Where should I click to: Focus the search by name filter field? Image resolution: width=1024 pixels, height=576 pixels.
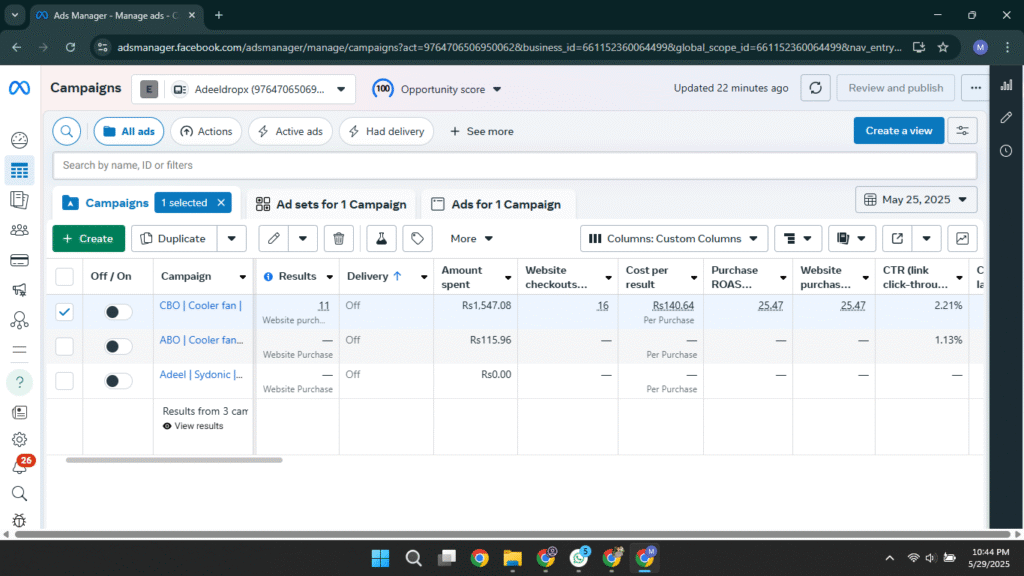[514, 165]
